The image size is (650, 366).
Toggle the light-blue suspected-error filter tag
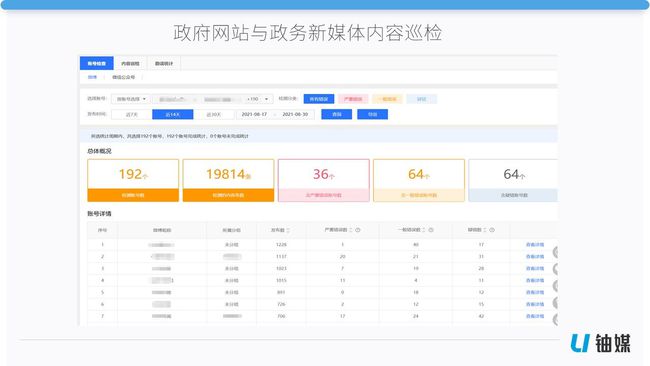pos(422,99)
